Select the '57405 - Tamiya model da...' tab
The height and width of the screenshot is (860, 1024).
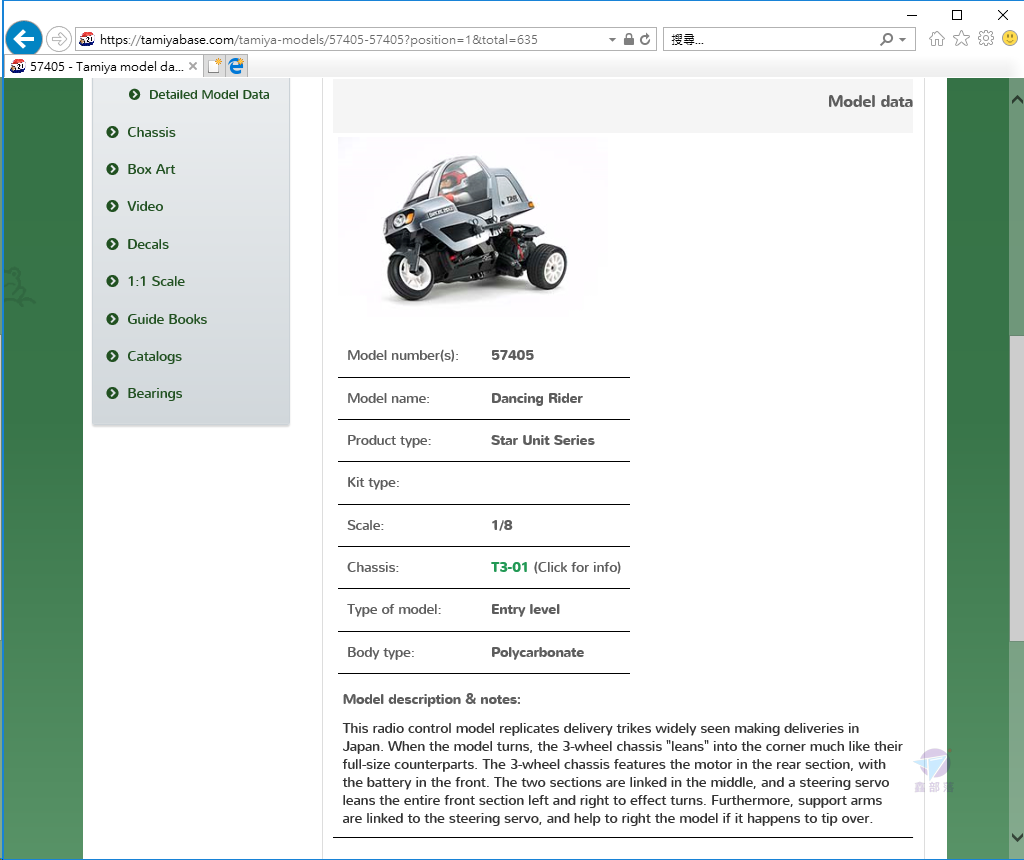pyautogui.click(x=104, y=66)
